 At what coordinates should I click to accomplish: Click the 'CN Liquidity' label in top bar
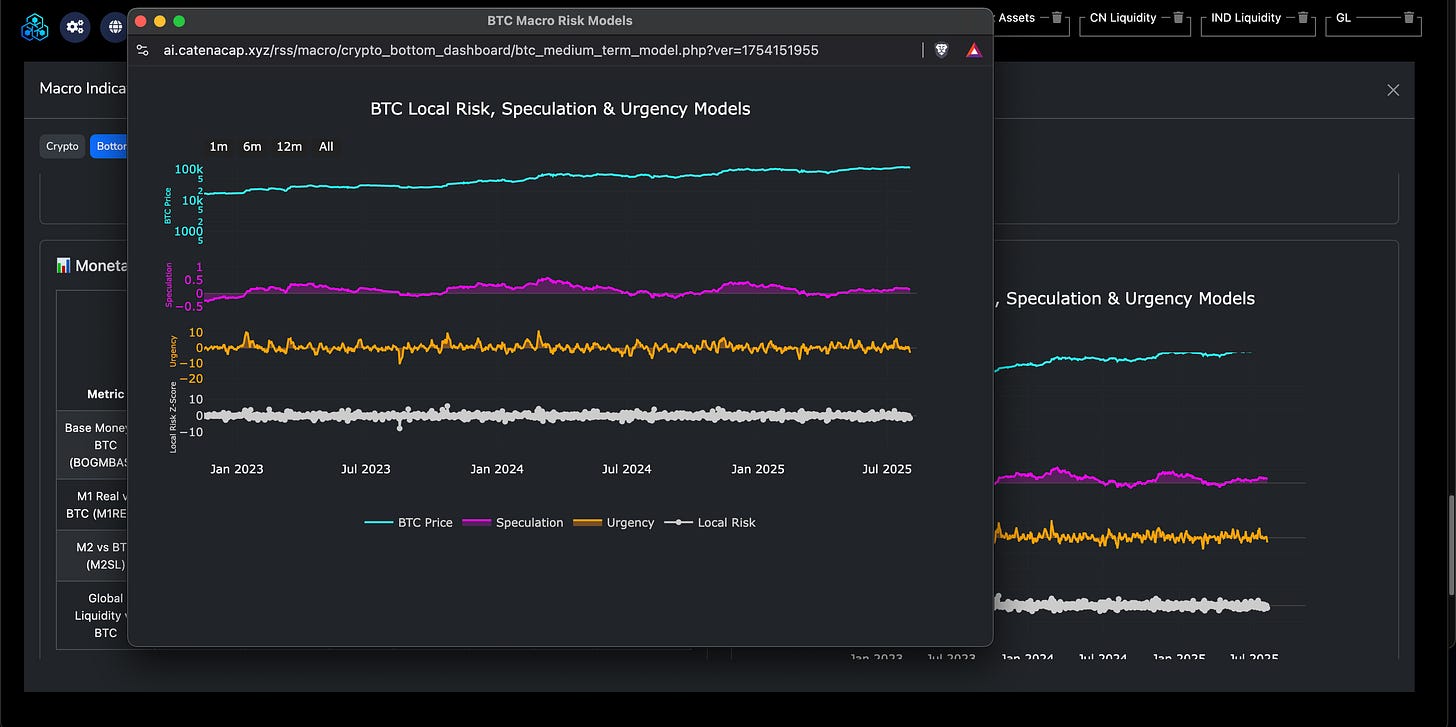coord(1123,17)
